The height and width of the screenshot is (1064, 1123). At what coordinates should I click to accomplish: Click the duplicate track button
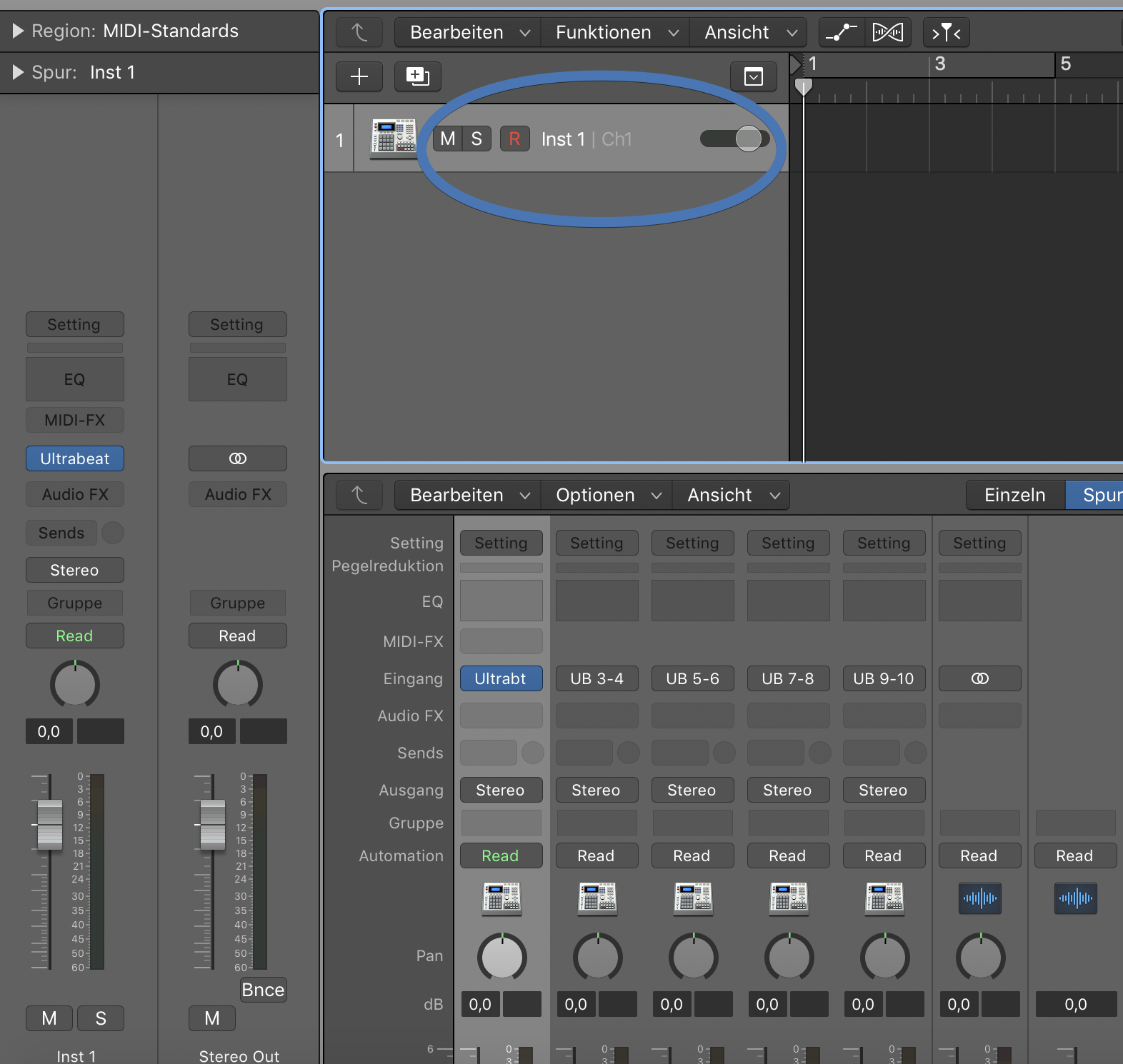[418, 76]
